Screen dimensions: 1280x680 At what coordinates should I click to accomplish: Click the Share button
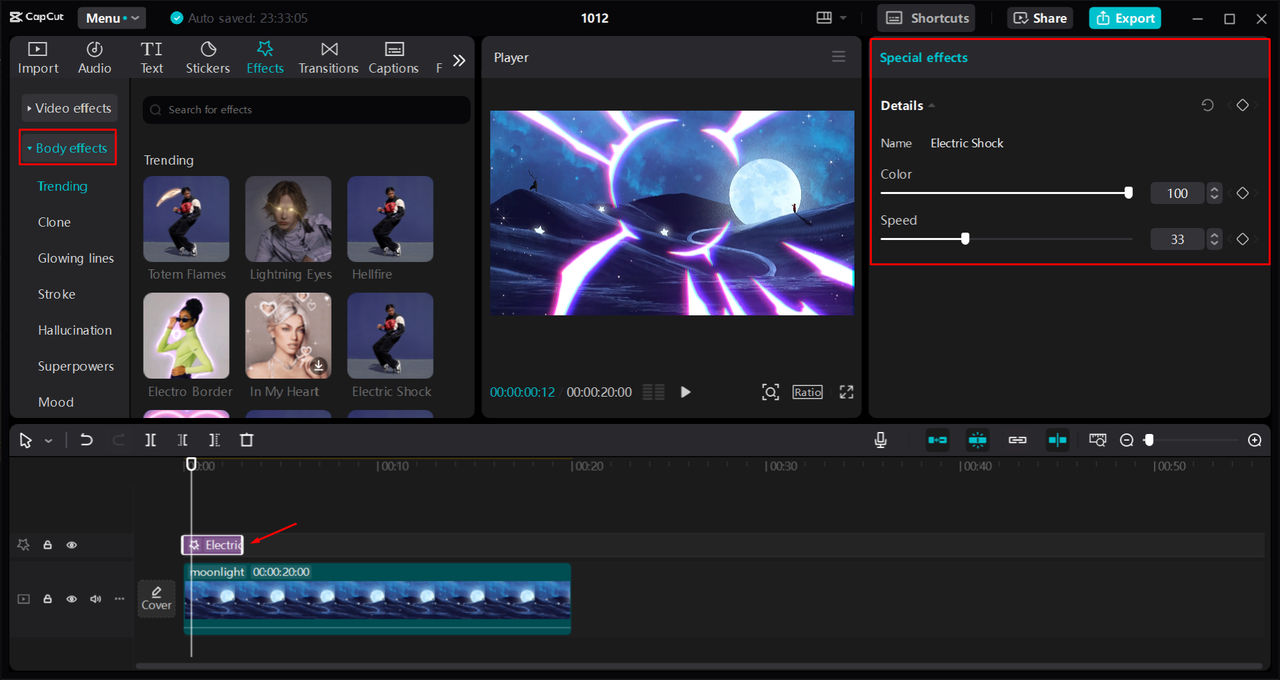point(1040,18)
